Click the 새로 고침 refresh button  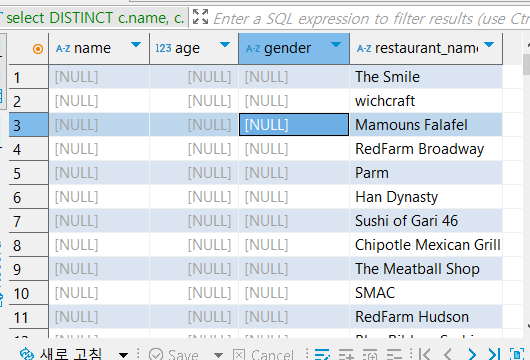coord(61,354)
